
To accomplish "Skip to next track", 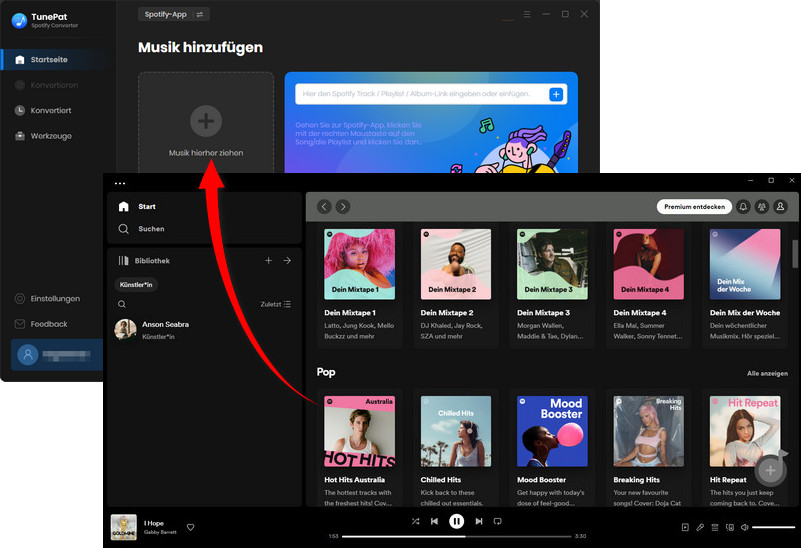I will (x=479, y=521).
